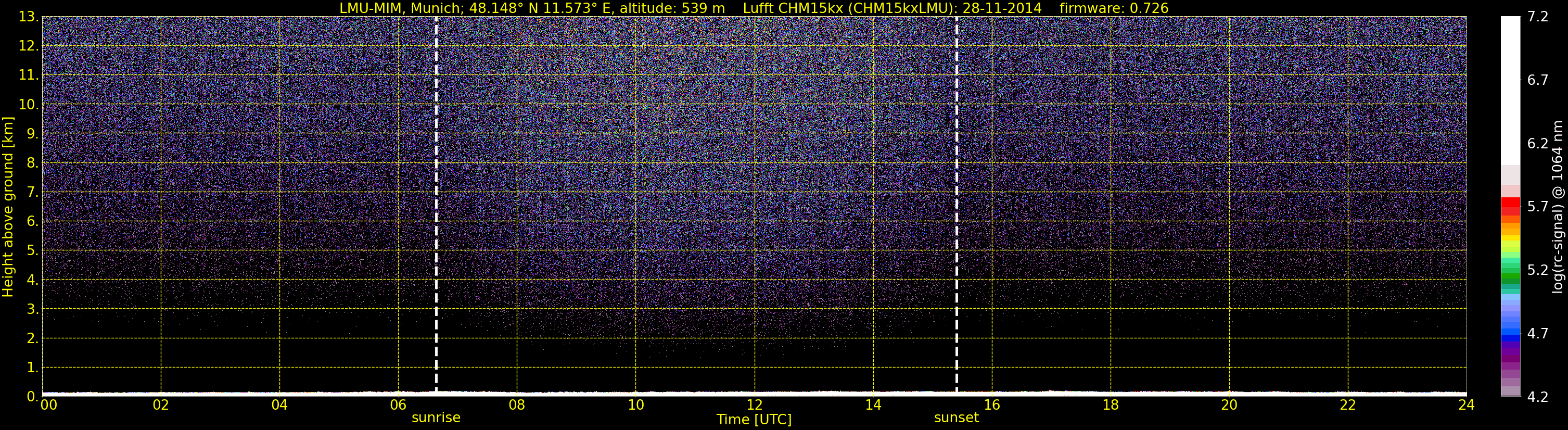Screen dimensions: 1568x430
Task: Click the colorbar tick value 4.2
Action: click(1538, 397)
